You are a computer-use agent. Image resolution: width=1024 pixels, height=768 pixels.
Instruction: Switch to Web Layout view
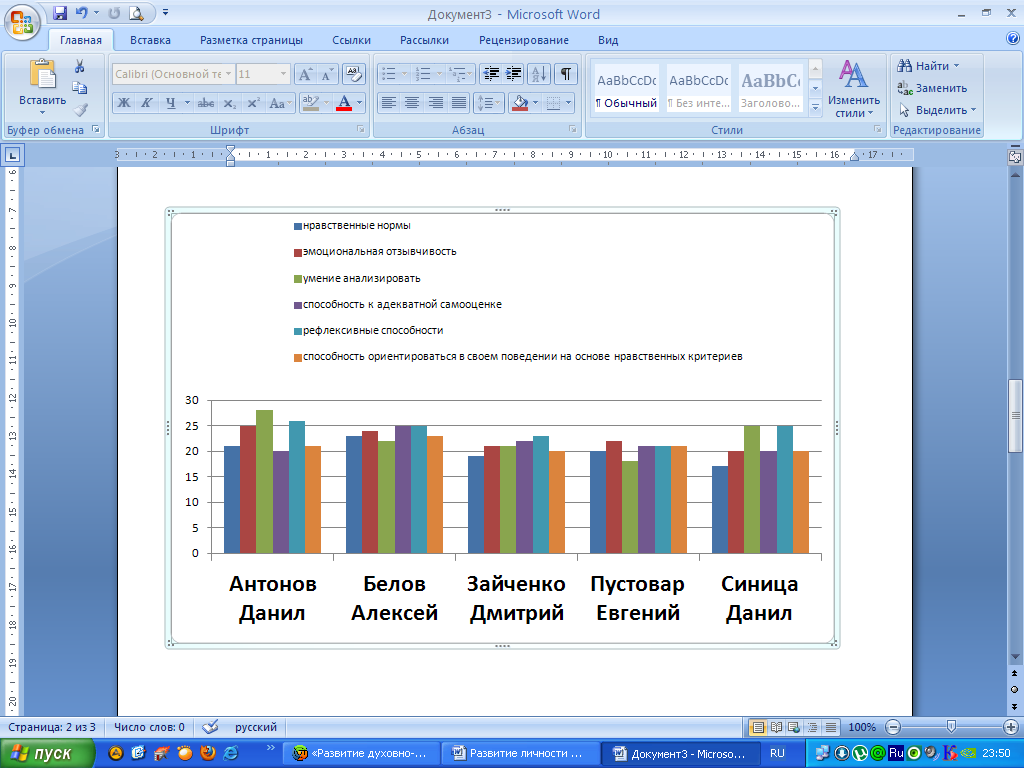click(793, 727)
